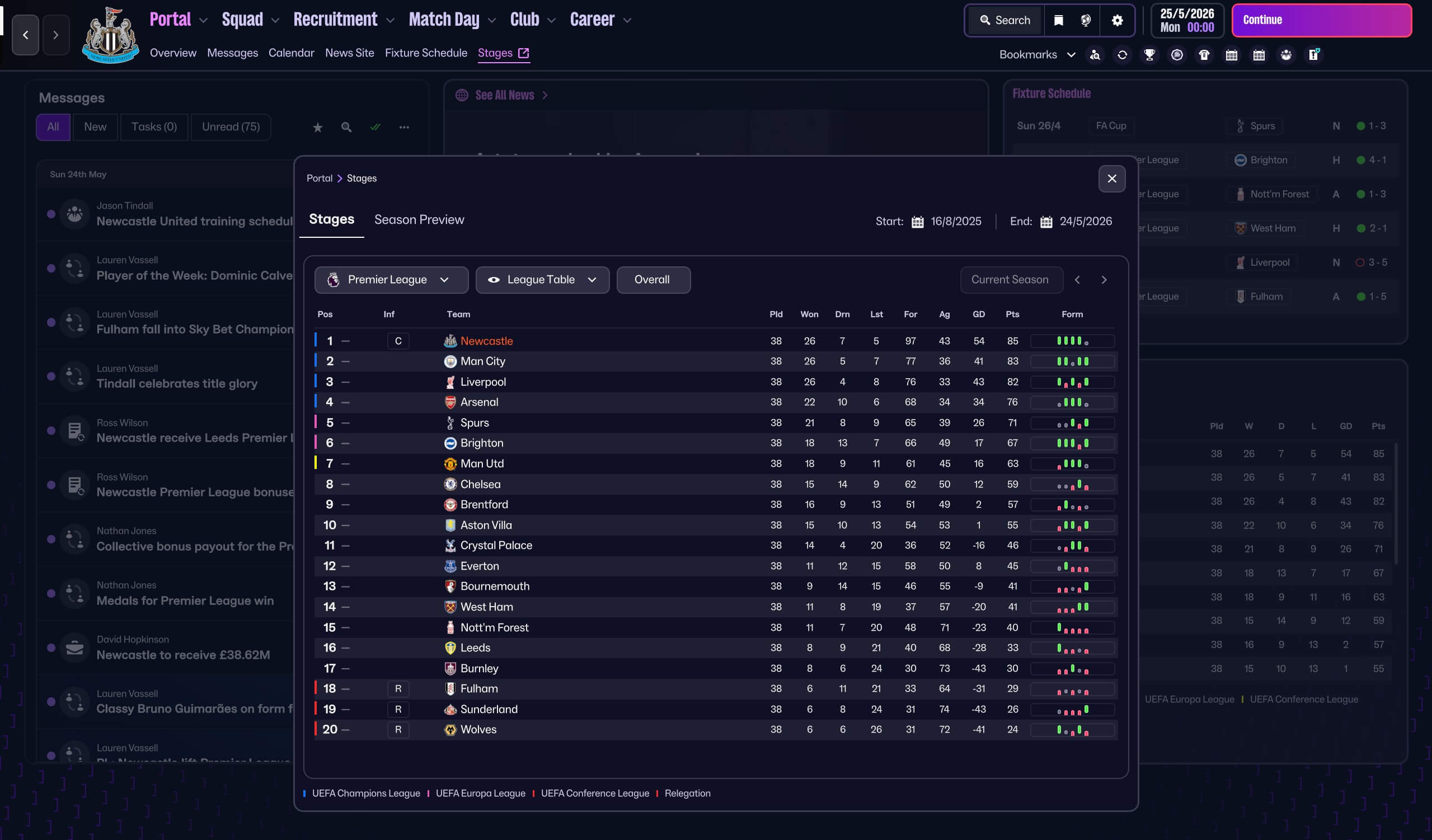Select the New messages filter
Image resolution: width=1432 pixels, height=840 pixels.
(95, 126)
